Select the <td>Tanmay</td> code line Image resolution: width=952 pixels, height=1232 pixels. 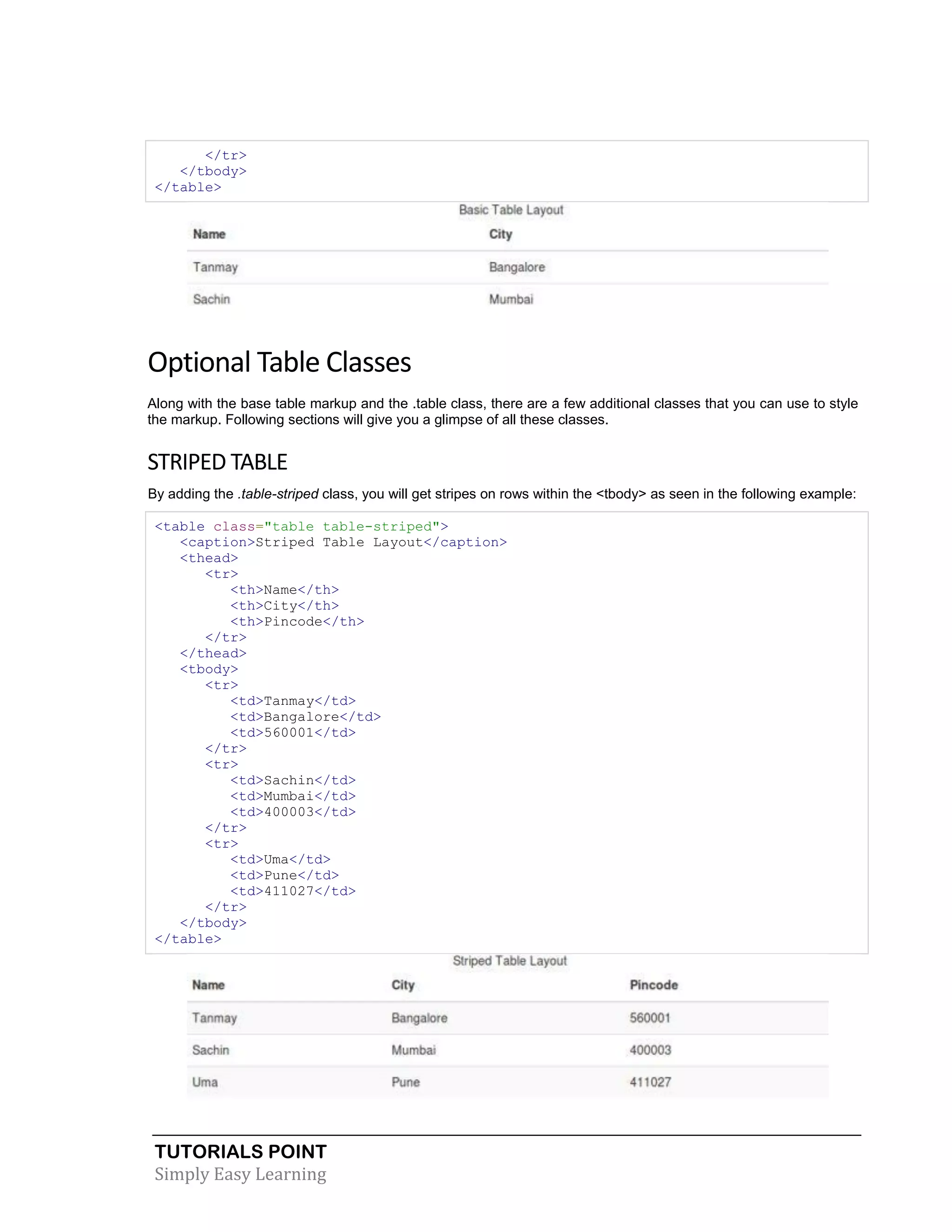coord(293,701)
